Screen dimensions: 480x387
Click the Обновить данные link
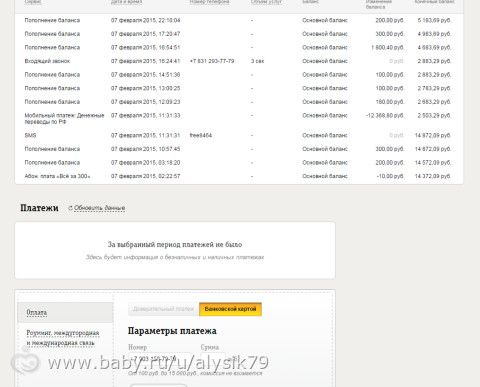point(99,208)
